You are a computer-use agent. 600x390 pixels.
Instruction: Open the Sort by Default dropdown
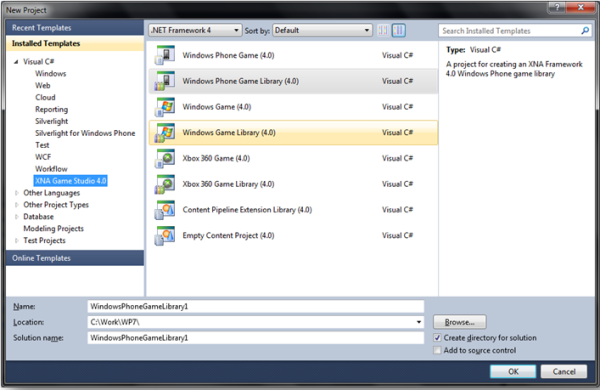coord(322,30)
